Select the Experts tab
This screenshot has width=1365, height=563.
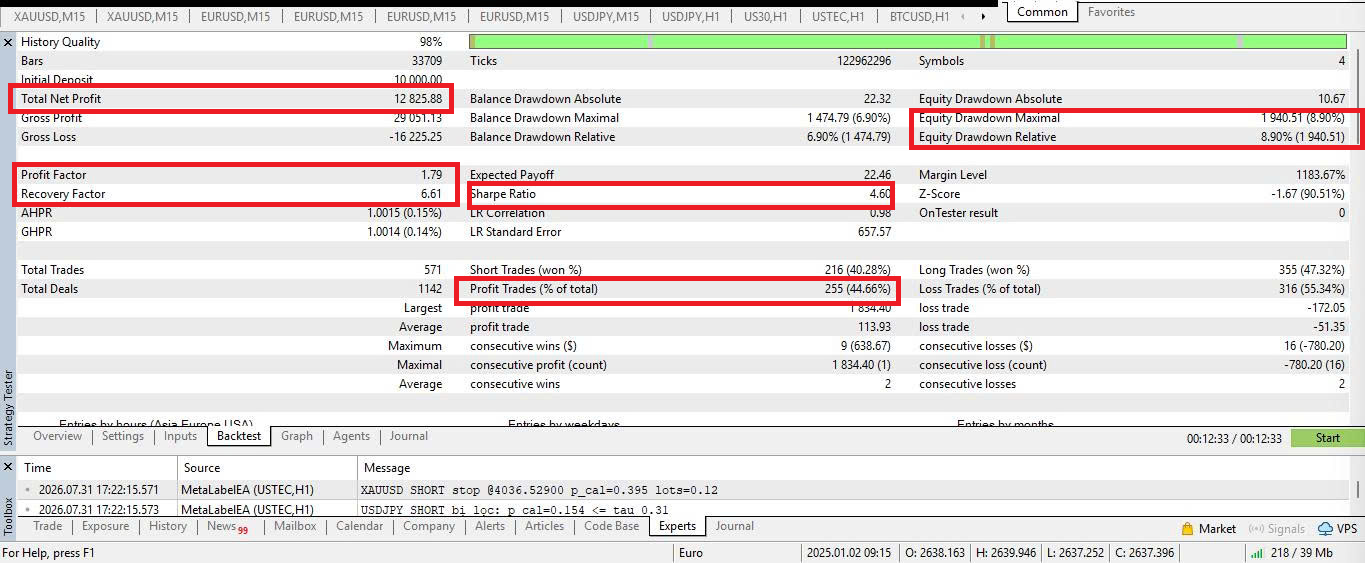pos(678,526)
